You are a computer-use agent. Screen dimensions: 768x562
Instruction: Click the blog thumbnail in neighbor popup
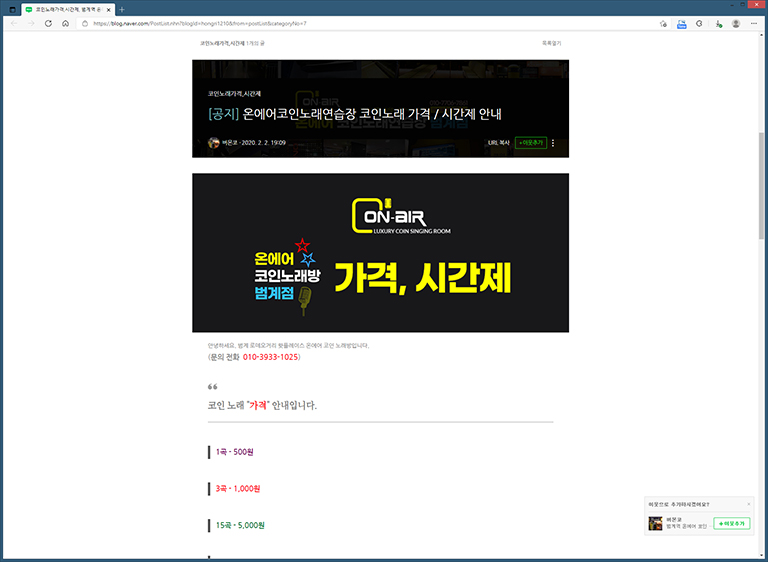(655, 523)
